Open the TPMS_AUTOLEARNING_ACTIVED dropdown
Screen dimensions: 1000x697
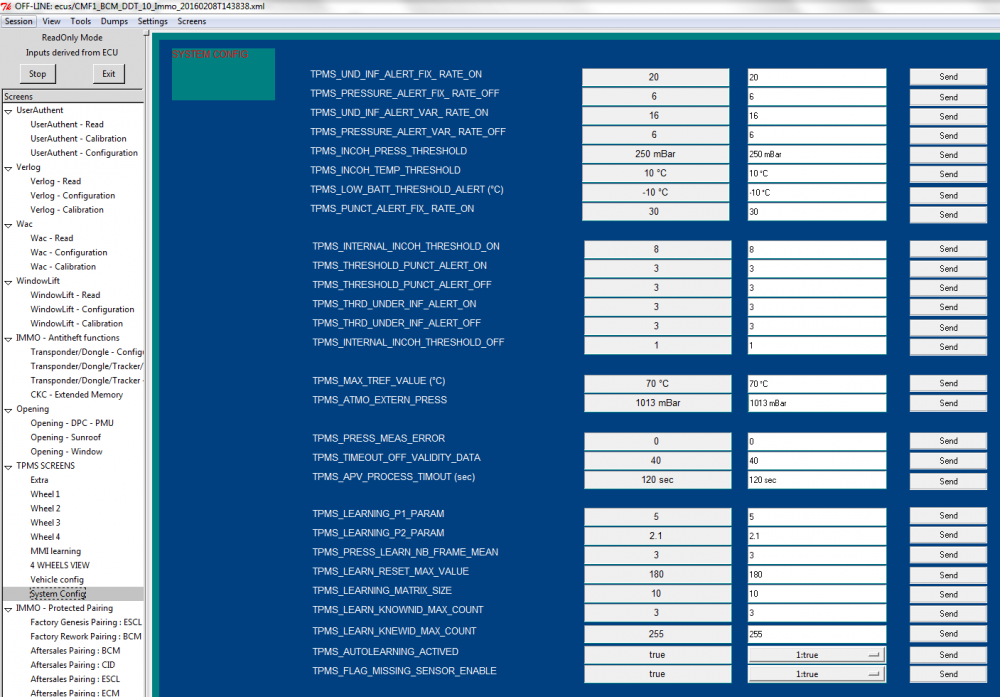816,655
